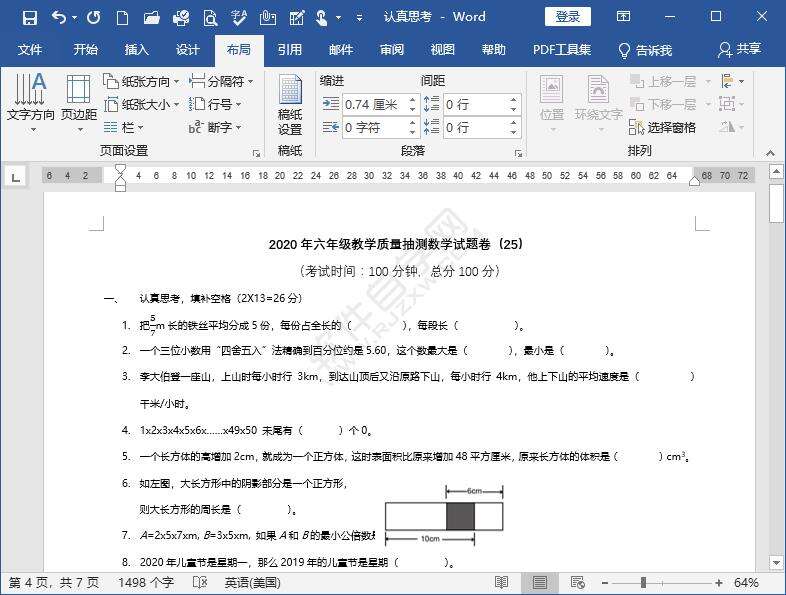Image resolution: width=786 pixels, height=595 pixels.
Task: Click the Save icon in quick access toolbar
Action: 30,18
